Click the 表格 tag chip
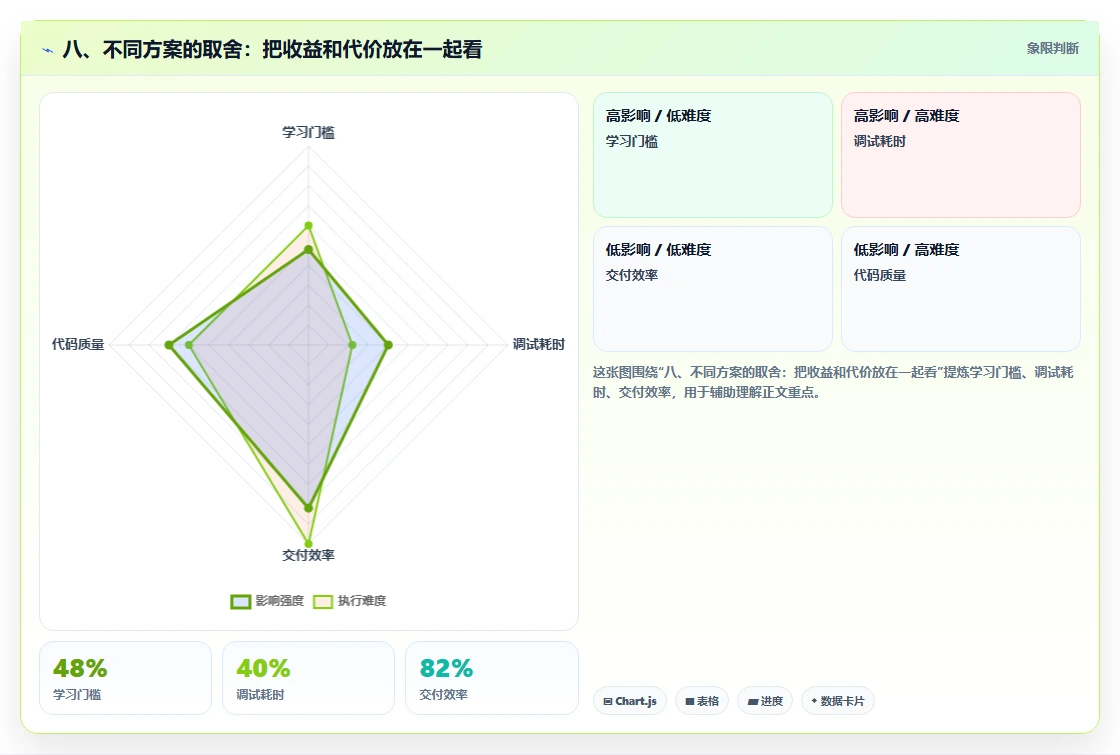Screen dimensions: 1120x755 point(702,701)
